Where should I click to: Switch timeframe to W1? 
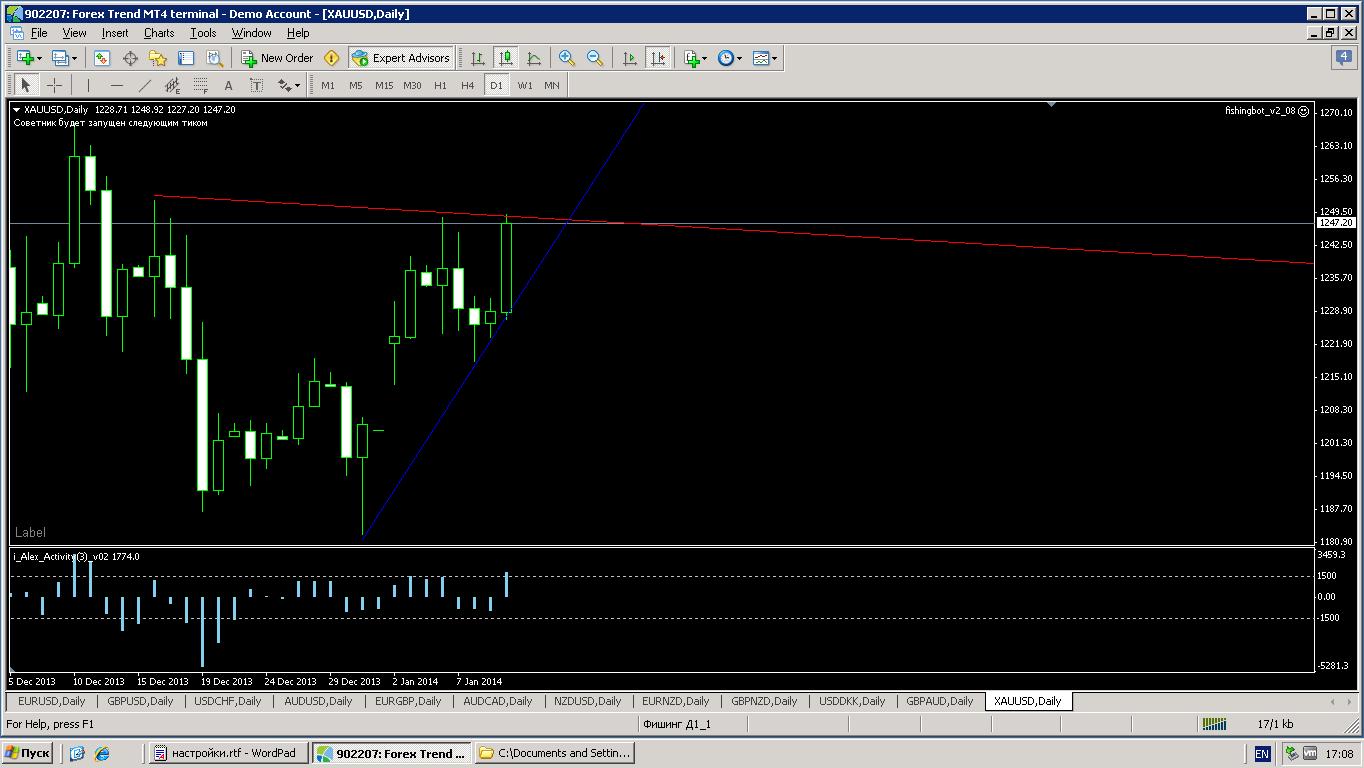[525, 85]
